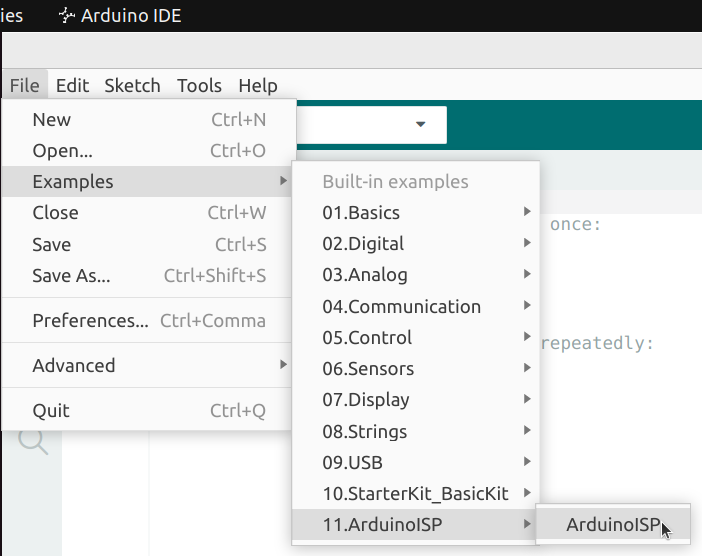
Task: Select the 11.ArduinoISP menu entry
Action: (415, 525)
